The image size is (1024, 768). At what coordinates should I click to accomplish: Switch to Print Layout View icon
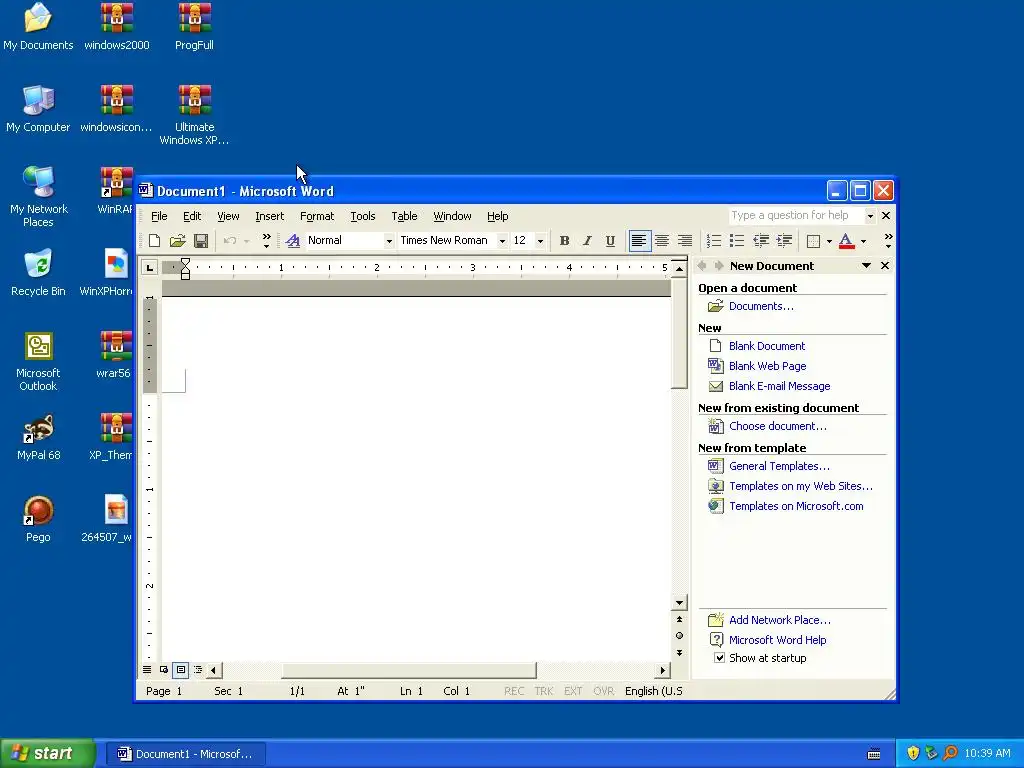point(181,669)
